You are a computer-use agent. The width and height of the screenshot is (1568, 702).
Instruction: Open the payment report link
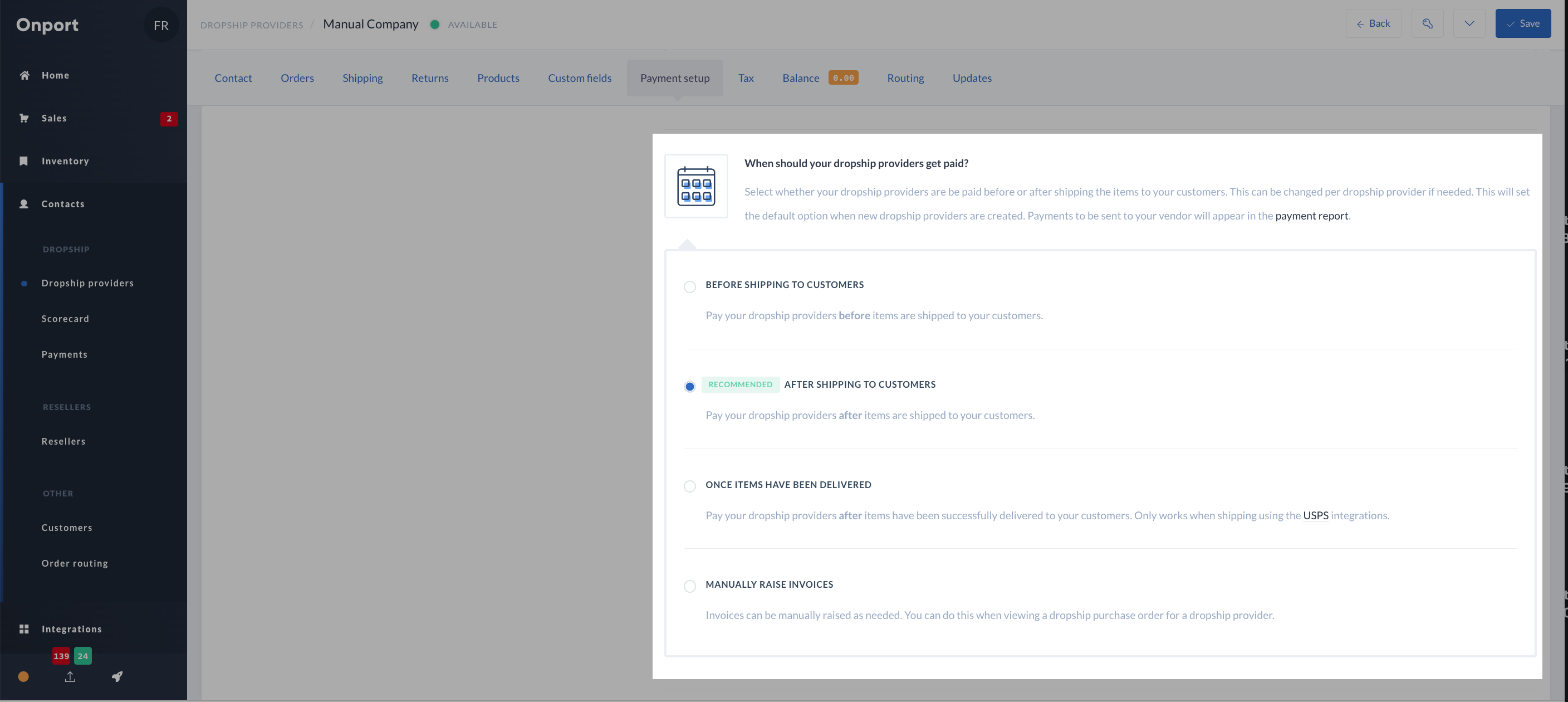coord(1311,216)
